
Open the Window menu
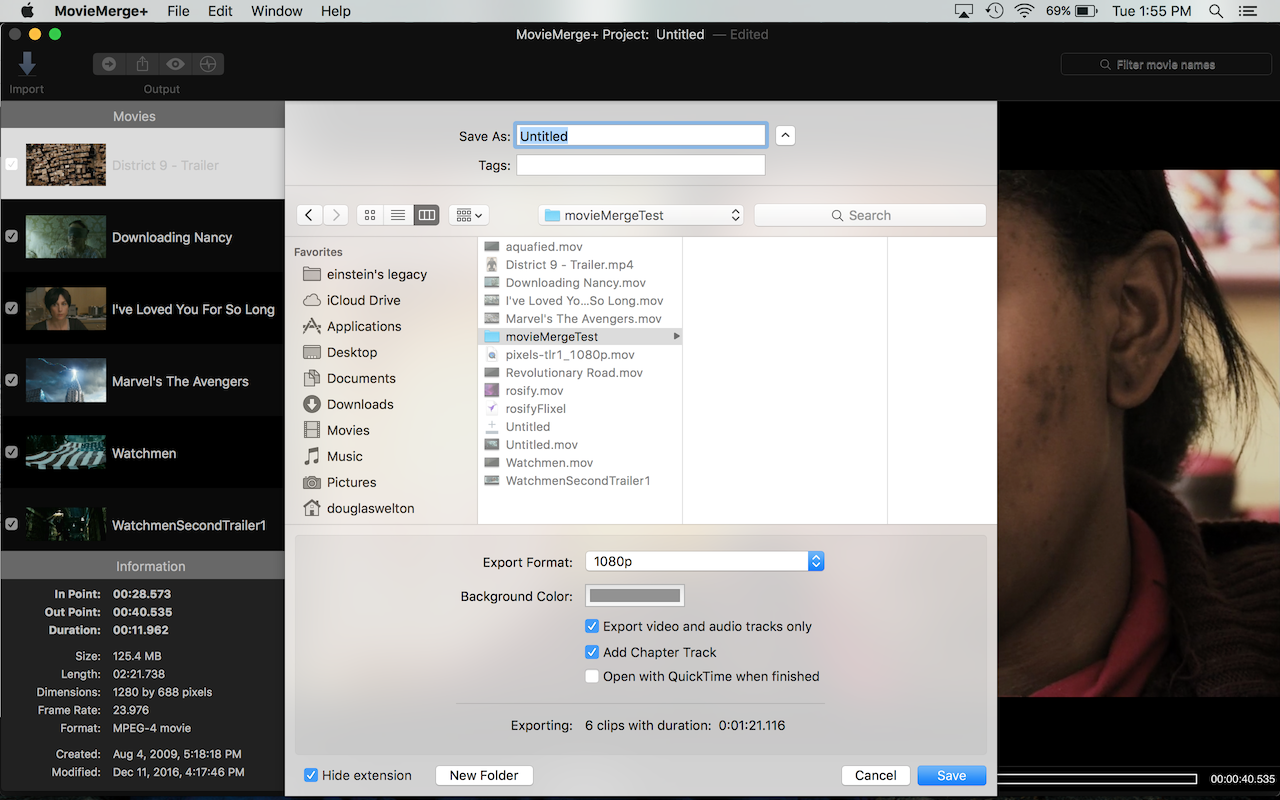[277, 11]
